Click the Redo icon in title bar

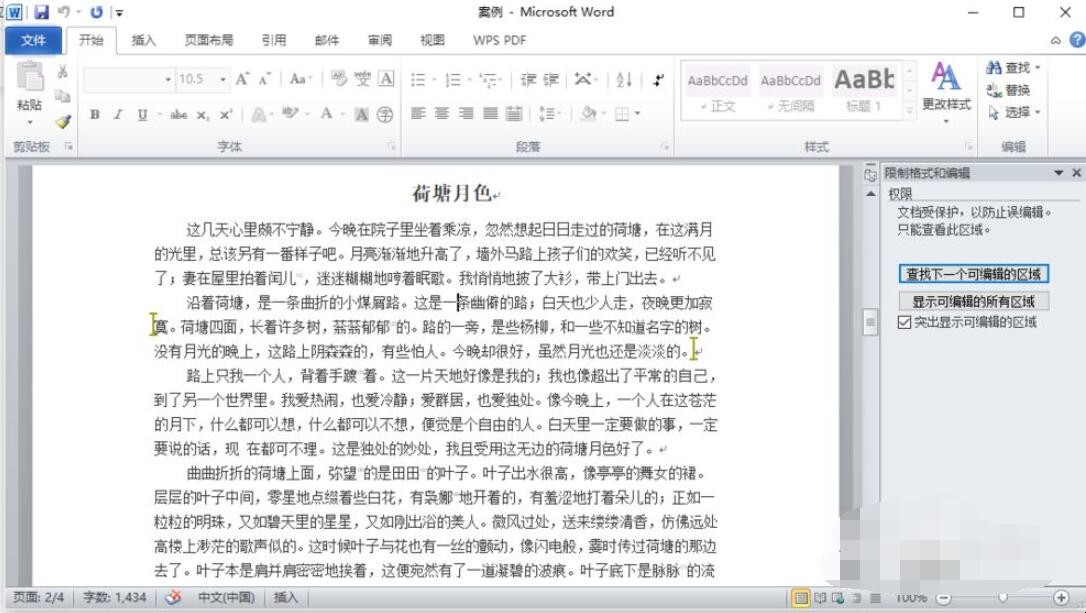click(96, 12)
